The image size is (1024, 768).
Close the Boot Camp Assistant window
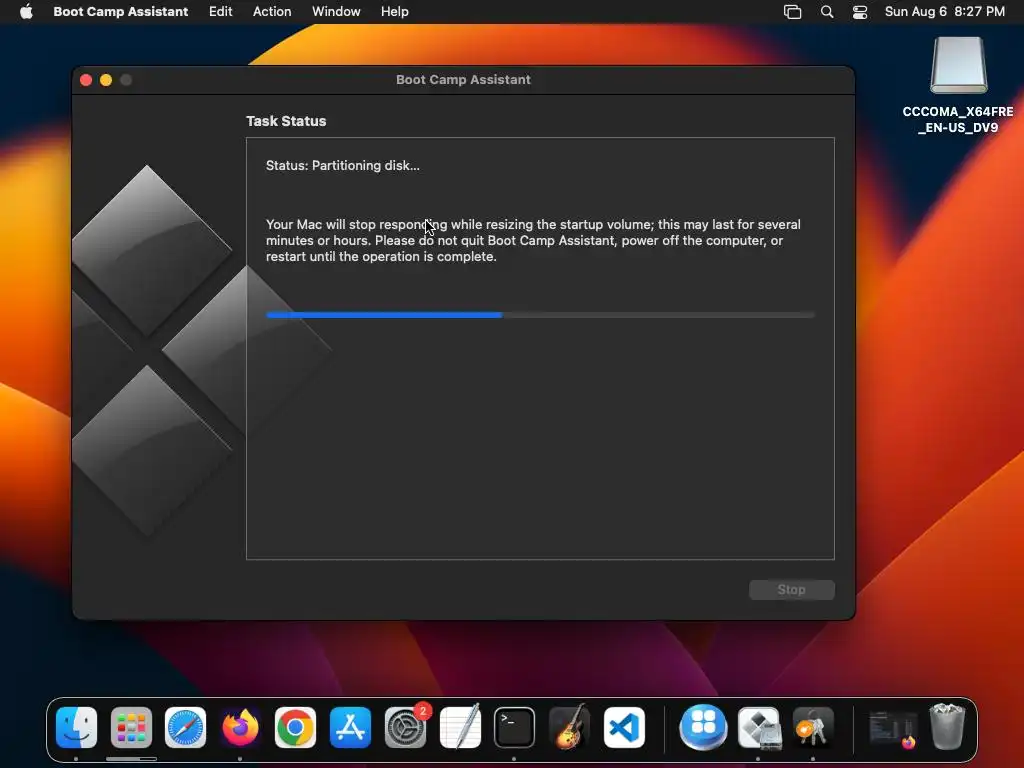tap(86, 80)
